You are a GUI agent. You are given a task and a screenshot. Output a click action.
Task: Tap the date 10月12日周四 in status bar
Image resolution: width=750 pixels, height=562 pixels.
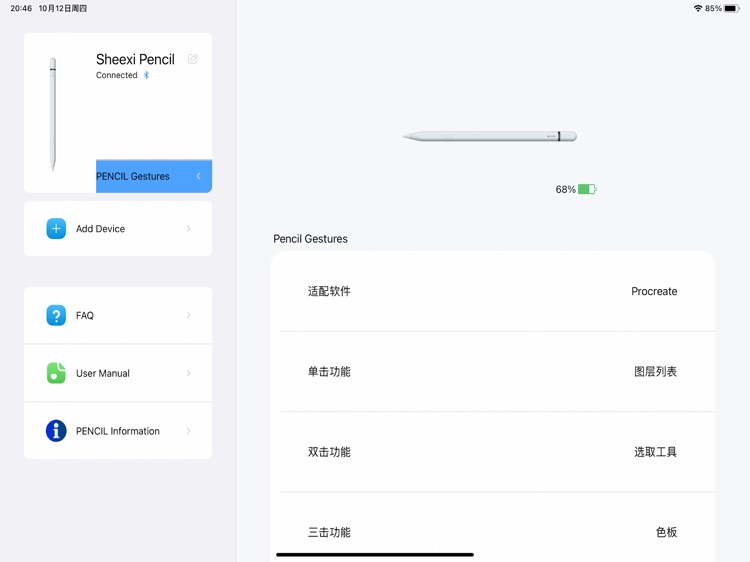[x=63, y=8]
